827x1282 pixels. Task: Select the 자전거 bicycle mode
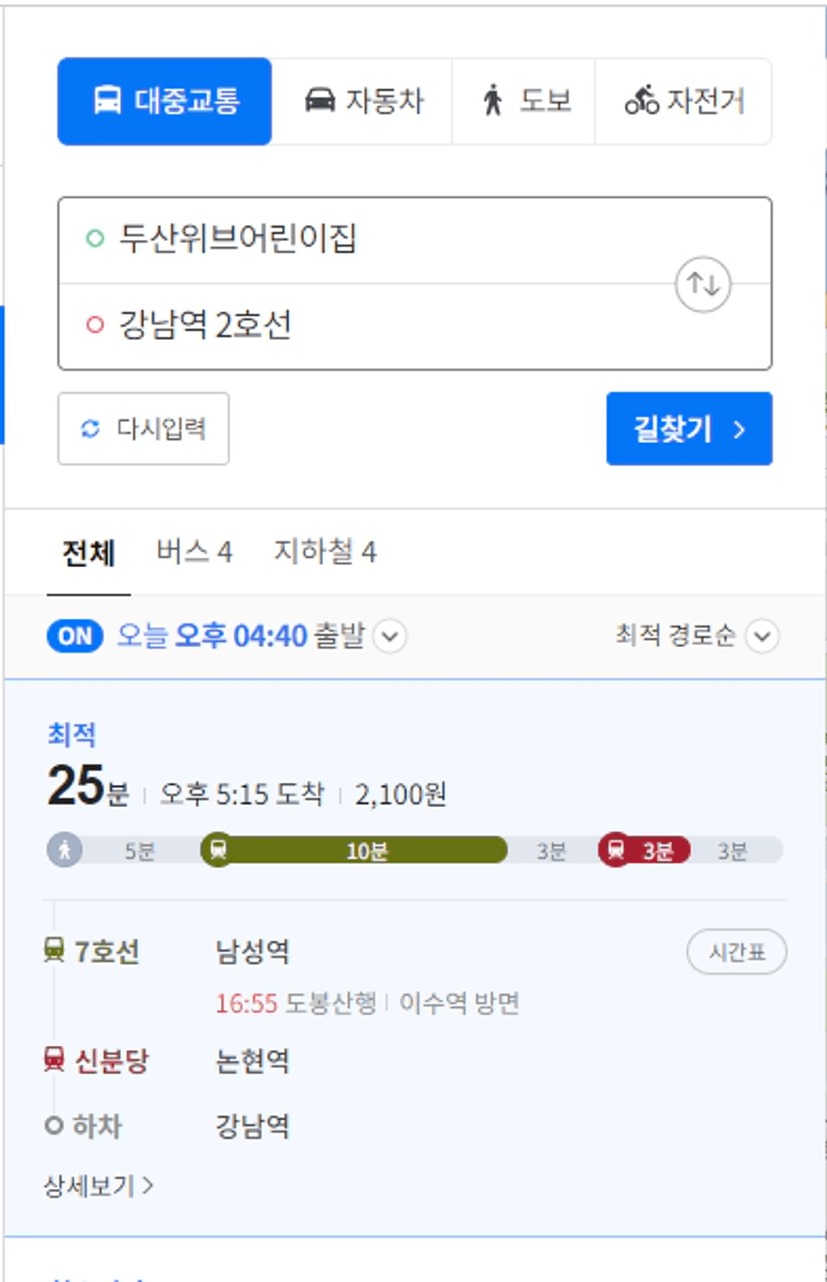pyautogui.click(x=684, y=101)
